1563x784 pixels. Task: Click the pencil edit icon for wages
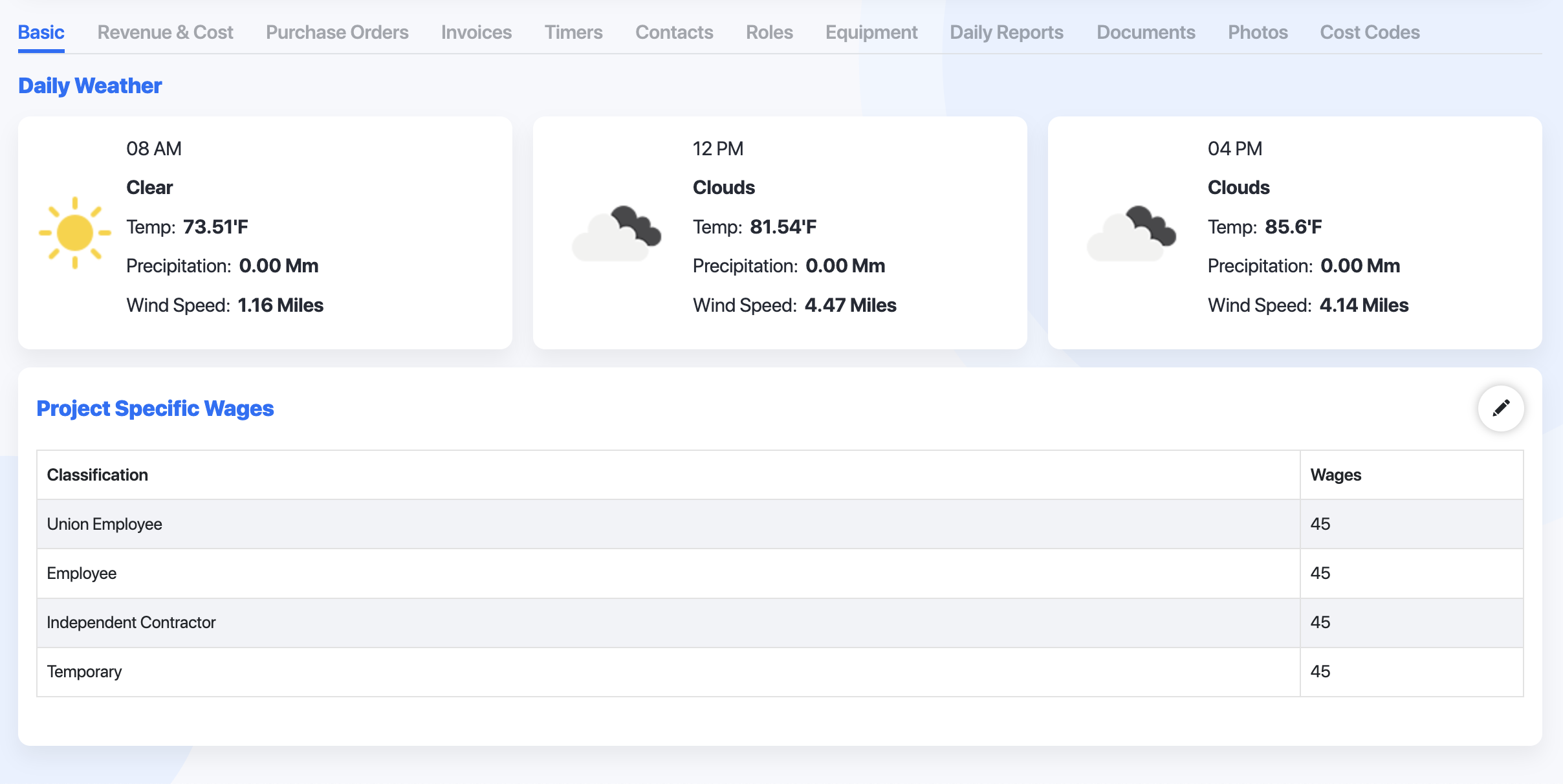1501,408
